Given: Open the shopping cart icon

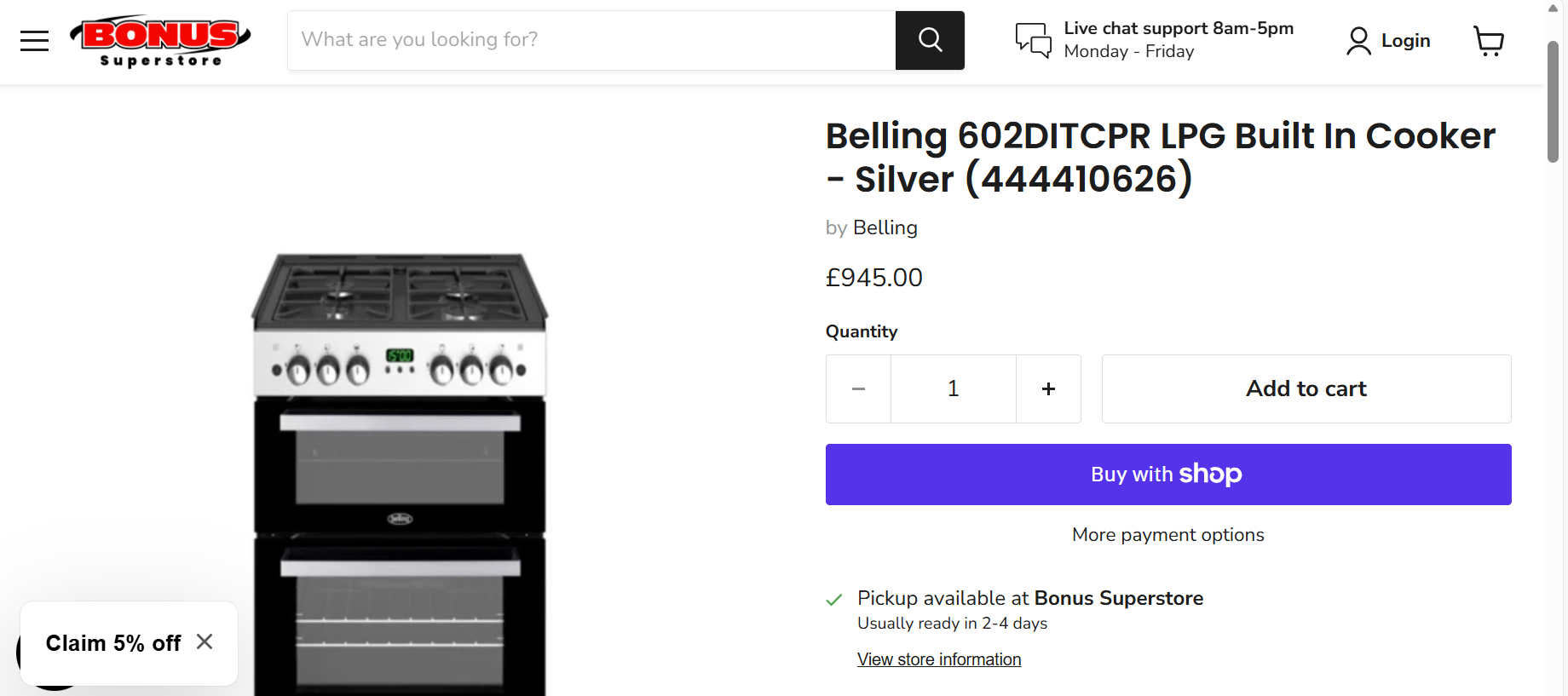Looking at the screenshot, I should 1489,40.
